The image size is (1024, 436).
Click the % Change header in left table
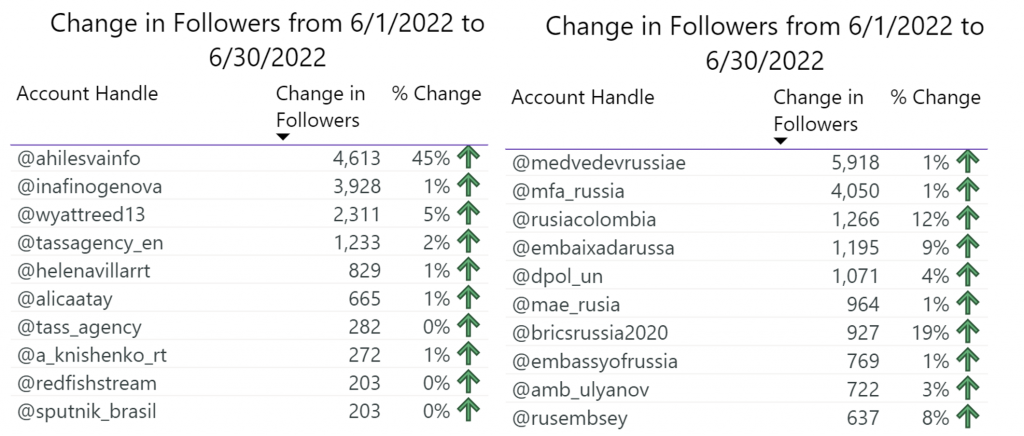click(436, 94)
